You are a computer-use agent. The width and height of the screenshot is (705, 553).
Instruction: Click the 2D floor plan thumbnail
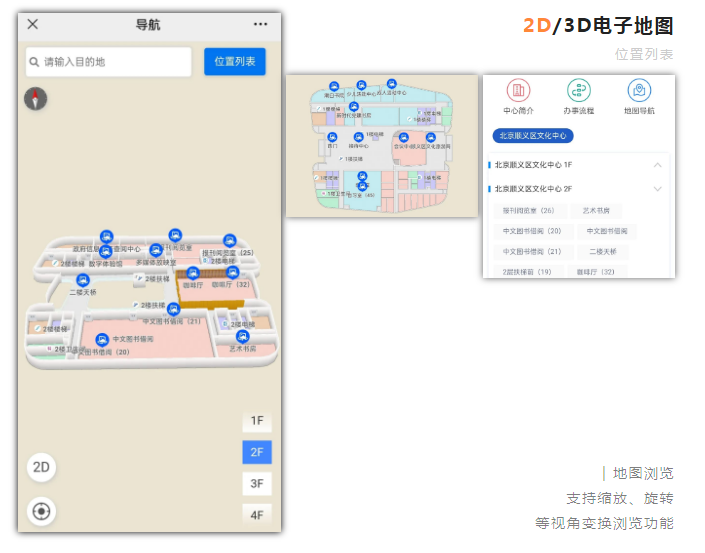pyautogui.click(x=382, y=146)
